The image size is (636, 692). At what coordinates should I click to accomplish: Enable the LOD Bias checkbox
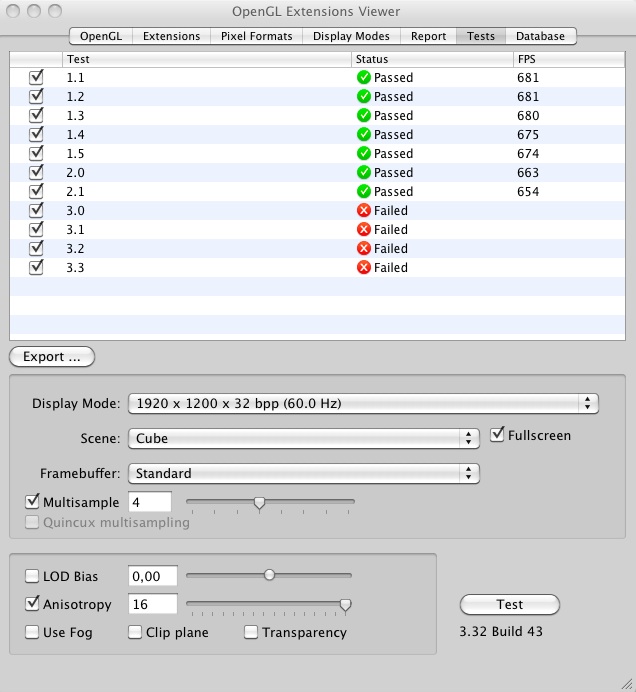[32, 576]
